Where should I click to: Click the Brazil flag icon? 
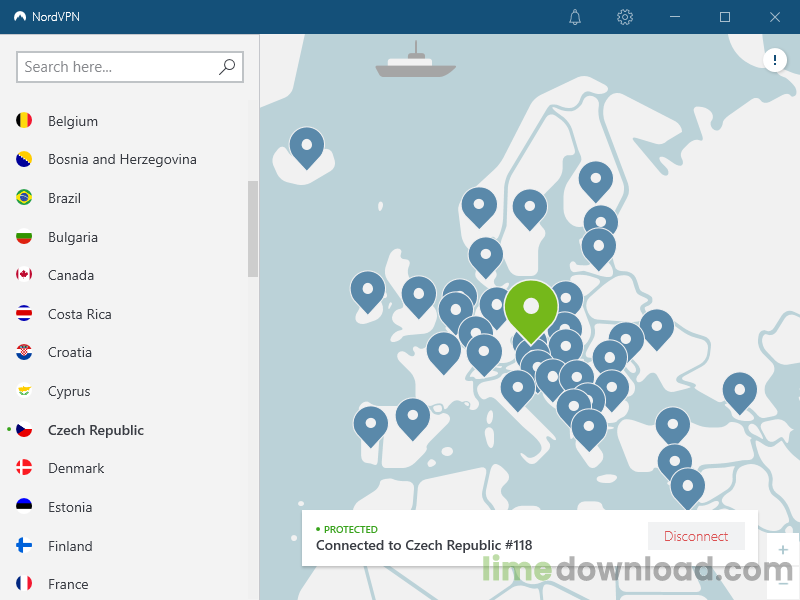pyautogui.click(x=24, y=198)
